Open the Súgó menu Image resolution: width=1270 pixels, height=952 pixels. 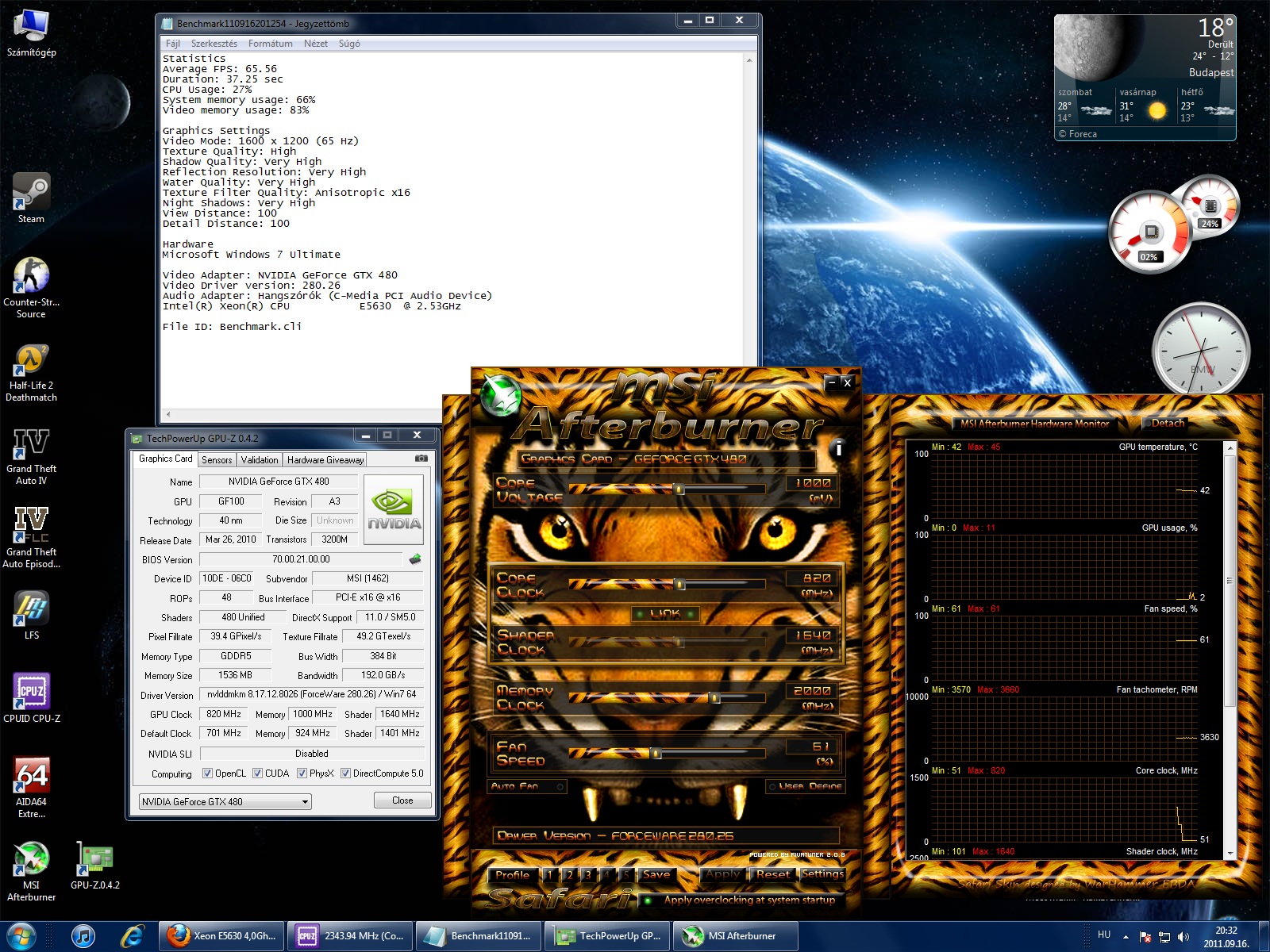[x=349, y=44]
